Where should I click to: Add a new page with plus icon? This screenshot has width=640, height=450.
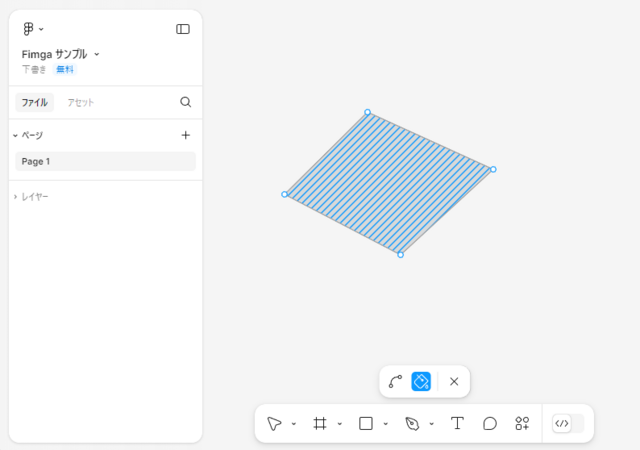tap(186, 135)
